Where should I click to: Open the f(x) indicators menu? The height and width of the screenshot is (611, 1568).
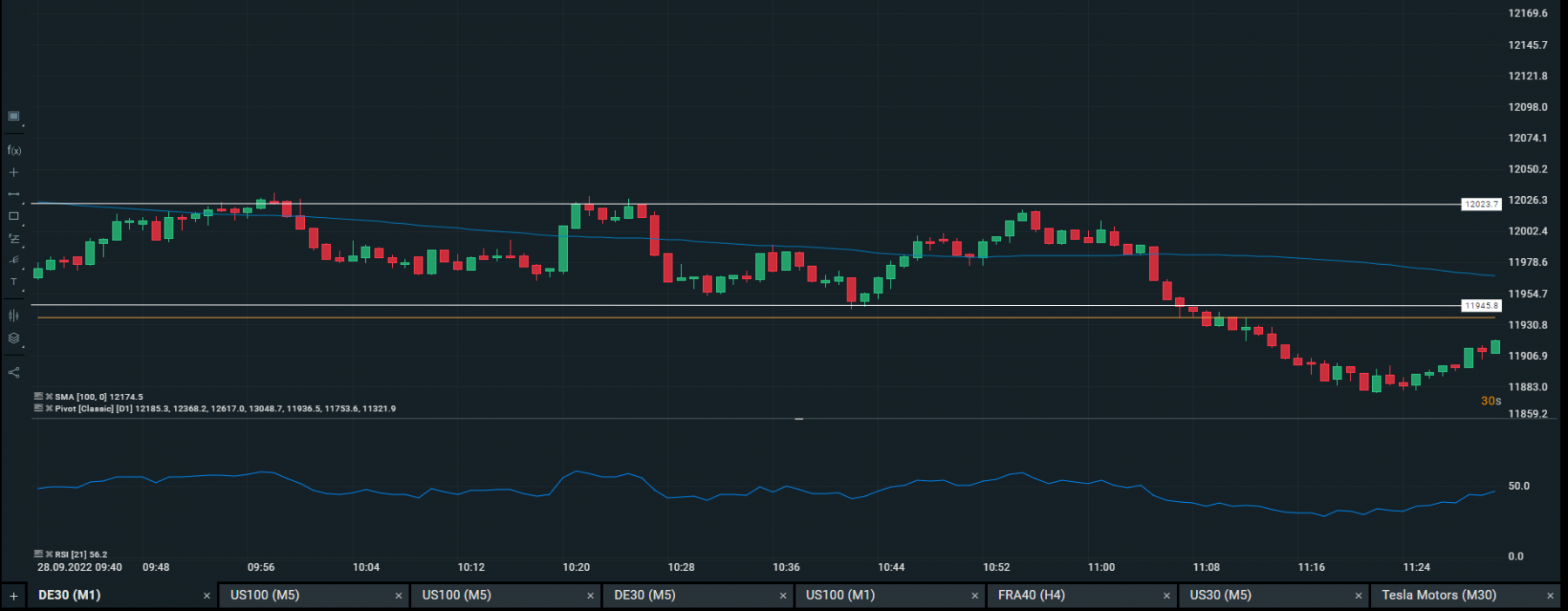coord(14,150)
